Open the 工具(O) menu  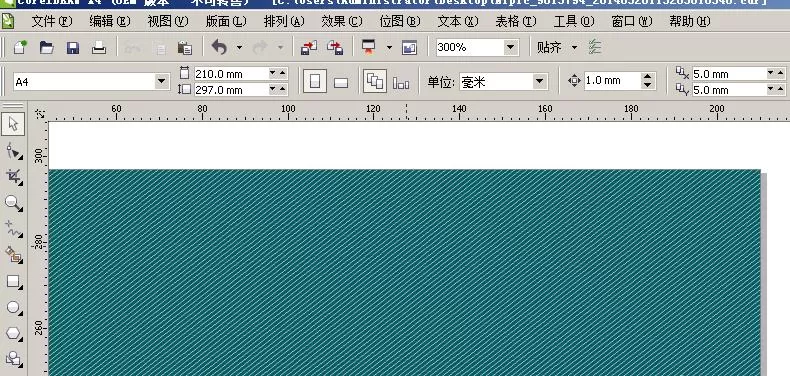(574, 22)
